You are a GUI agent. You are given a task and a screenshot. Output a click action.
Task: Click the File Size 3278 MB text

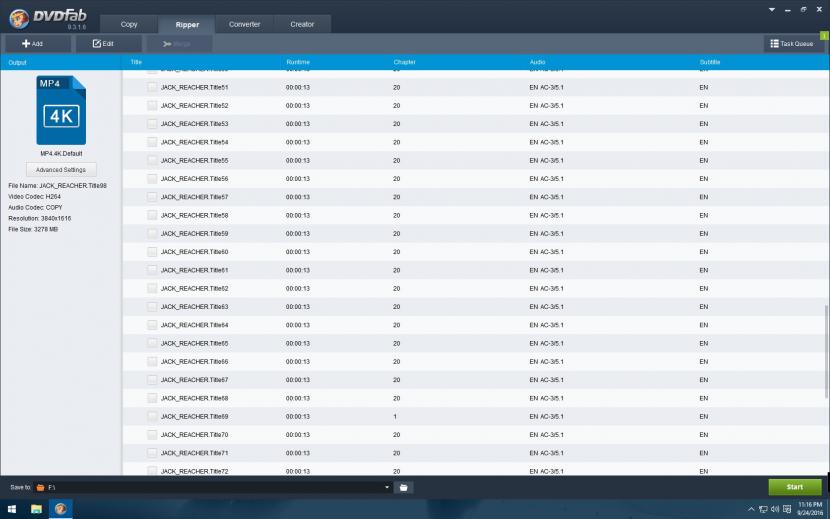(33, 229)
